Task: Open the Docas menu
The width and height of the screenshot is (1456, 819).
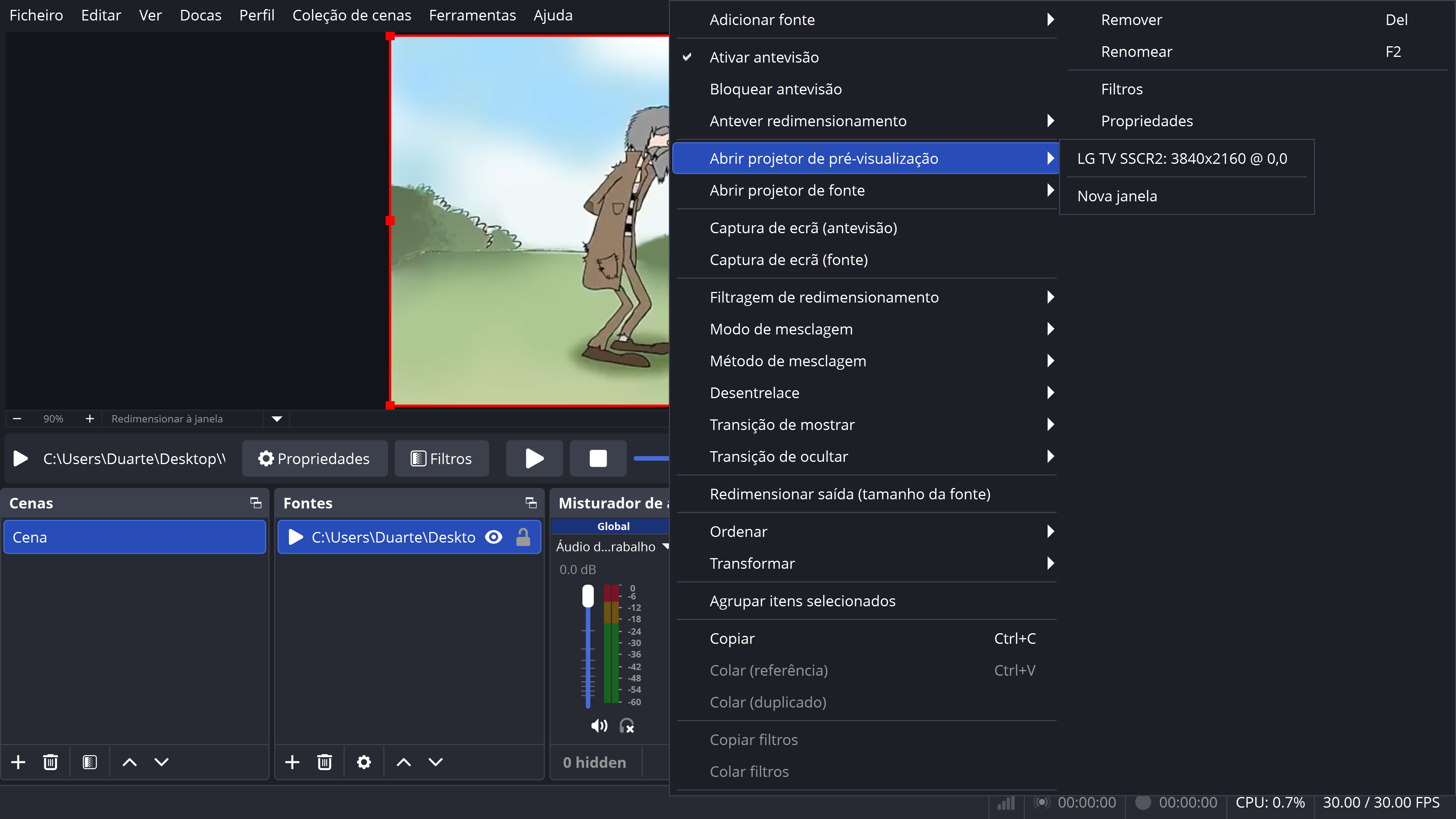Action: point(201,15)
